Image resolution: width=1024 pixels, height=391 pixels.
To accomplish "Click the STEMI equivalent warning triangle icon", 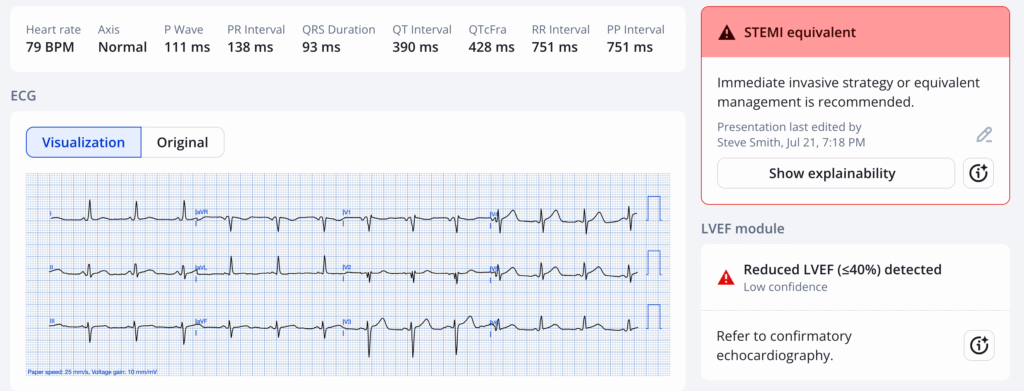I will pos(726,33).
